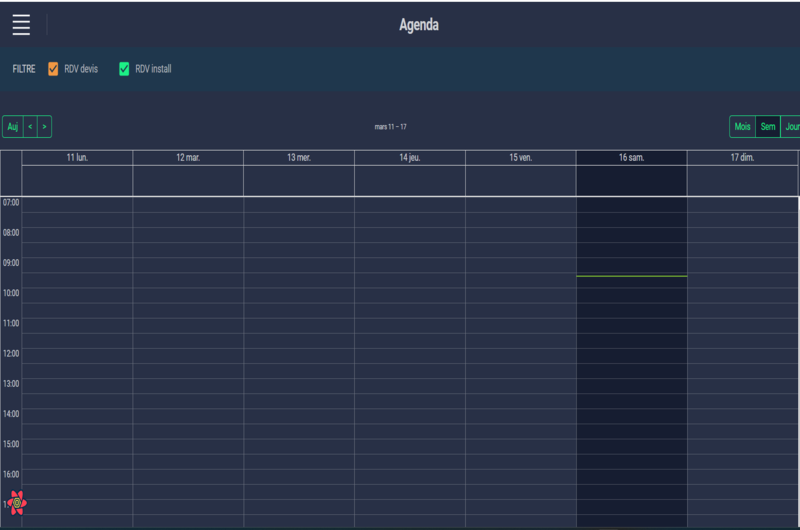The height and width of the screenshot is (530, 800).
Task: Open the 11 lun. day header
Action: [77, 158]
